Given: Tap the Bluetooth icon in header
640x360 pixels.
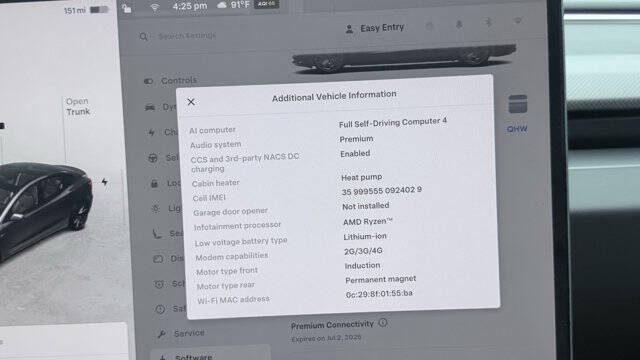Looking at the screenshot, I should coord(489,23).
